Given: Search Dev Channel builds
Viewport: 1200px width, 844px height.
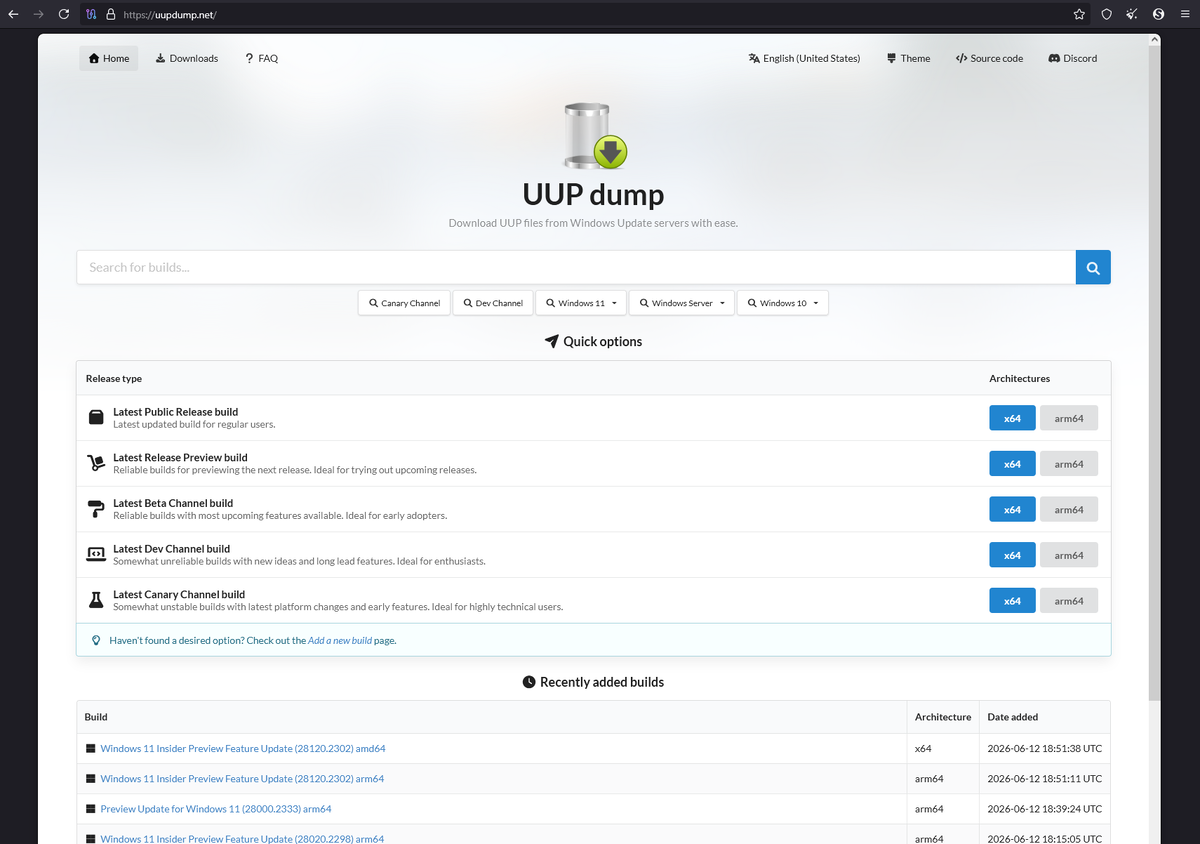Looking at the screenshot, I should tap(493, 303).
